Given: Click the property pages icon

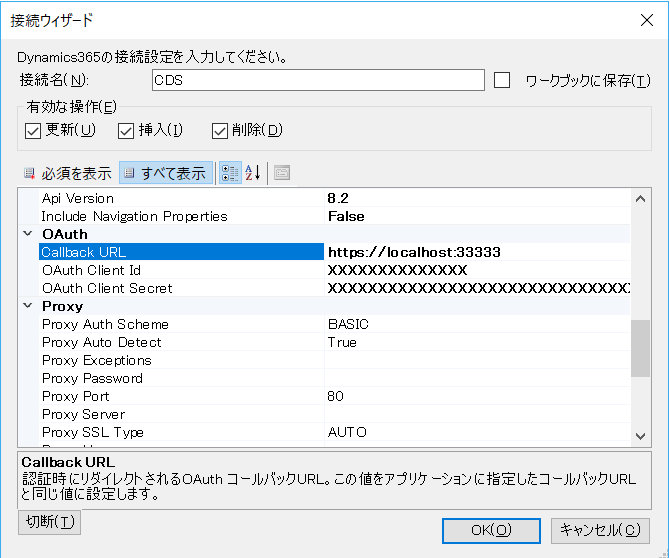Looking at the screenshot, I should (x=282, y=173).
